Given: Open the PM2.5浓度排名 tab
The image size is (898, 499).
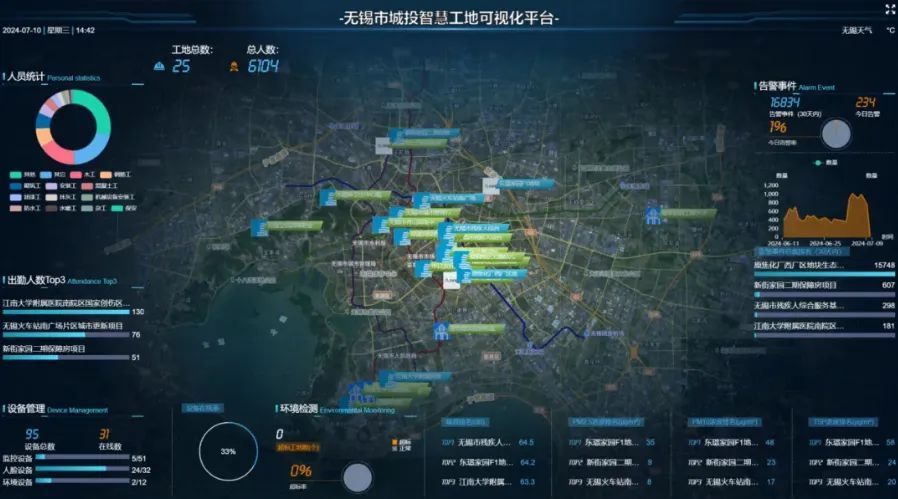Looking at the screenshot, I should click(606, 422).
